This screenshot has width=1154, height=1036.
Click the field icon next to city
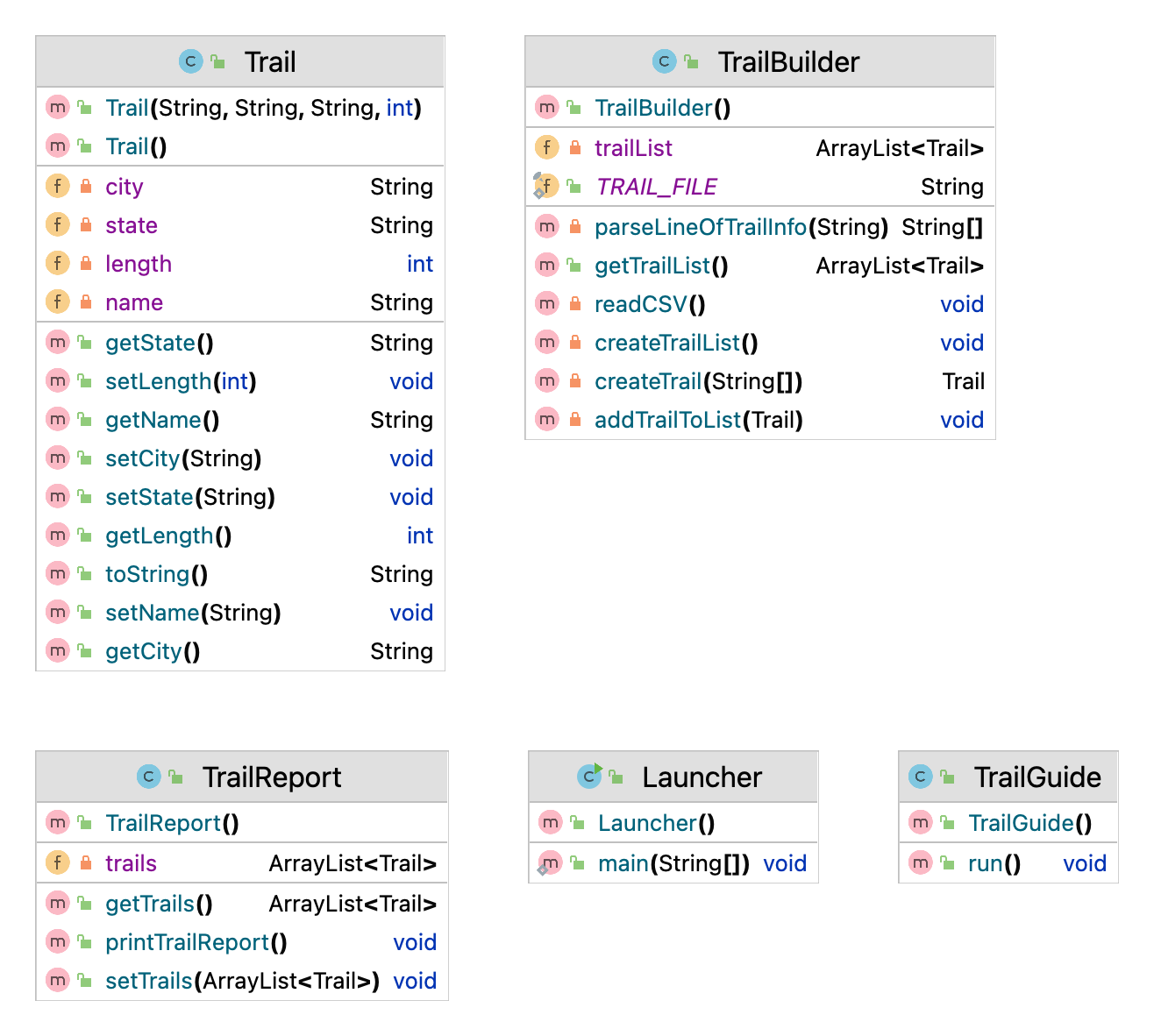[58, 186]
